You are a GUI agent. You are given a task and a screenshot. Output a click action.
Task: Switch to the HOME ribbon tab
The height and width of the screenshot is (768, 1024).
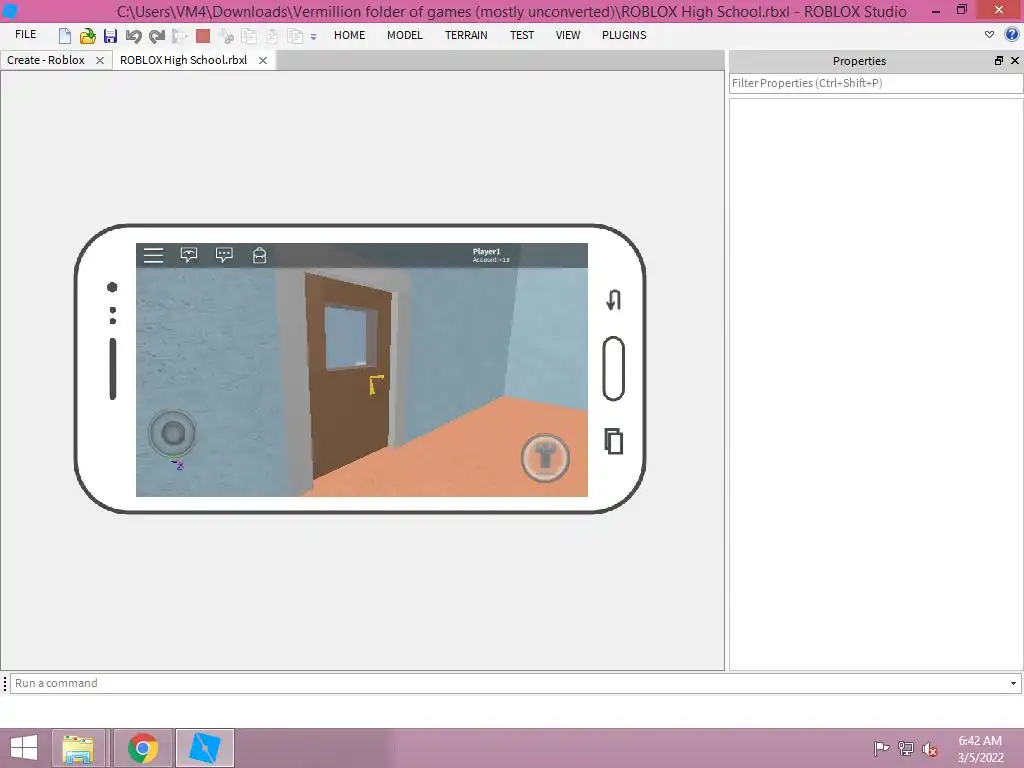[349, 35]
